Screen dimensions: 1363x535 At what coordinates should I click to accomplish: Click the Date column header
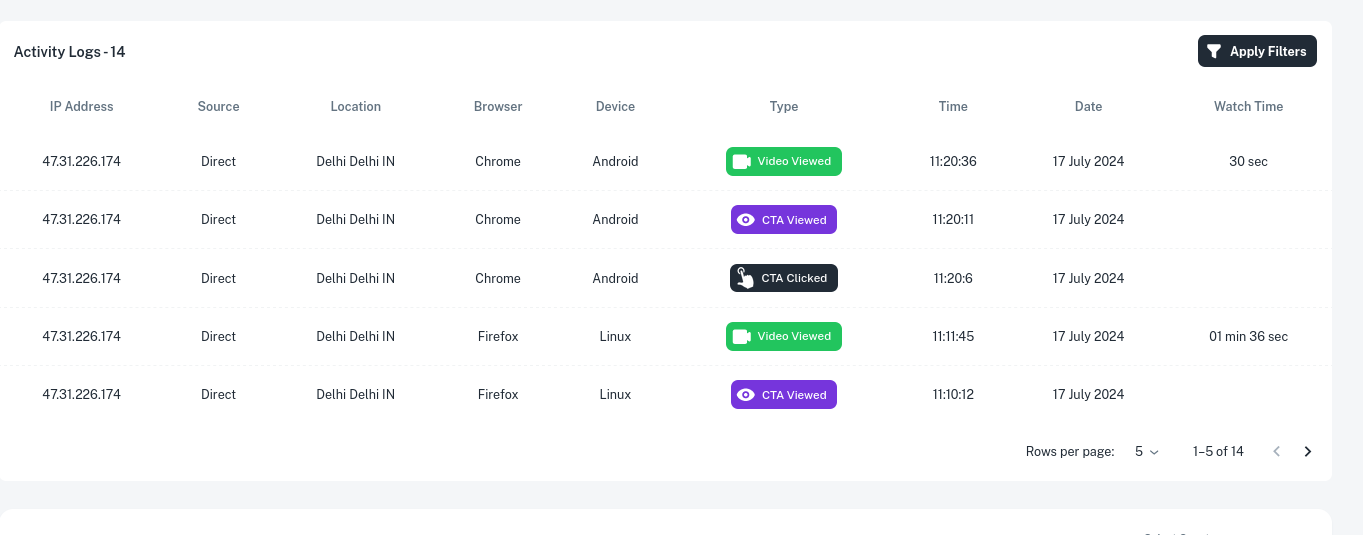click(1088, 106)
